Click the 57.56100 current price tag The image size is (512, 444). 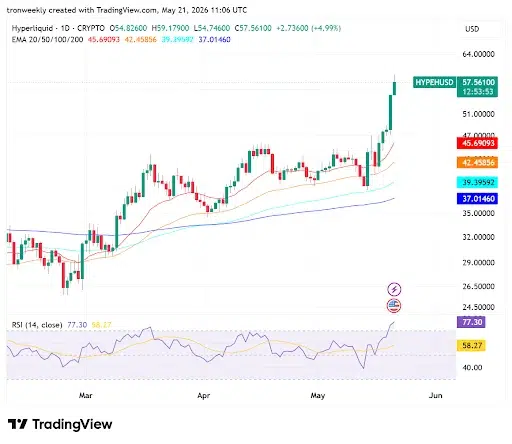[478, 82]
